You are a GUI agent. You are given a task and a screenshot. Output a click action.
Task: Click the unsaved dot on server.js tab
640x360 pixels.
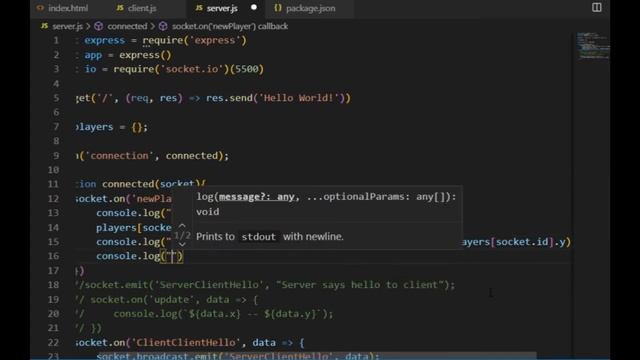[254, 8]
